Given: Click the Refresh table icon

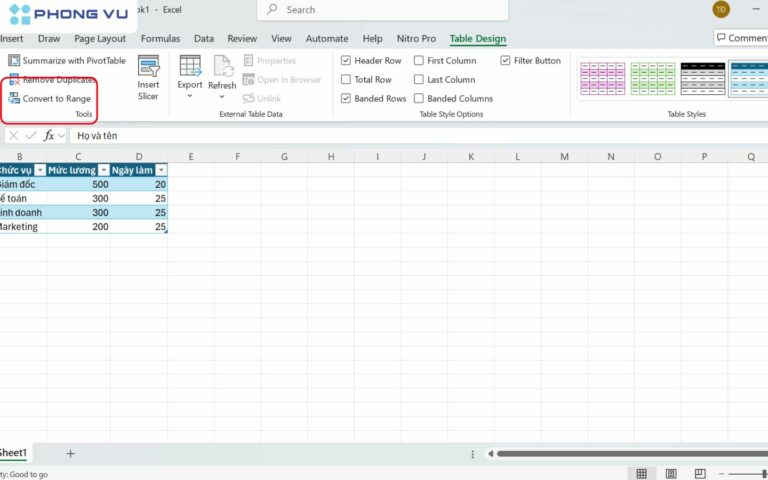Looking at the screenshot, I should tap(222, 66).
